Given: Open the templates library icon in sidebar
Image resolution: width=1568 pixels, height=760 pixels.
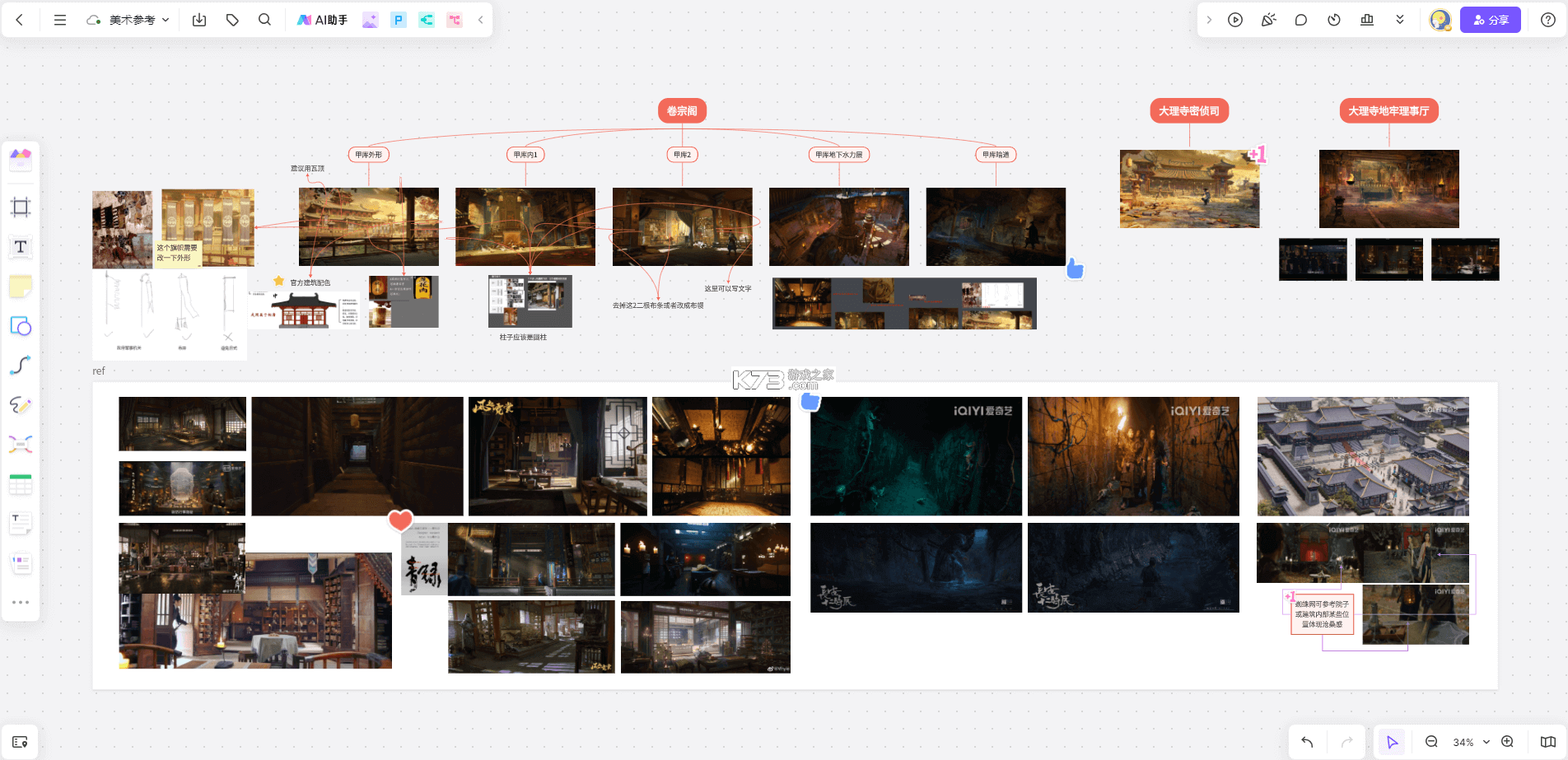Looking at the screenshot, I should pyautogui.click(x=21, y=159).
